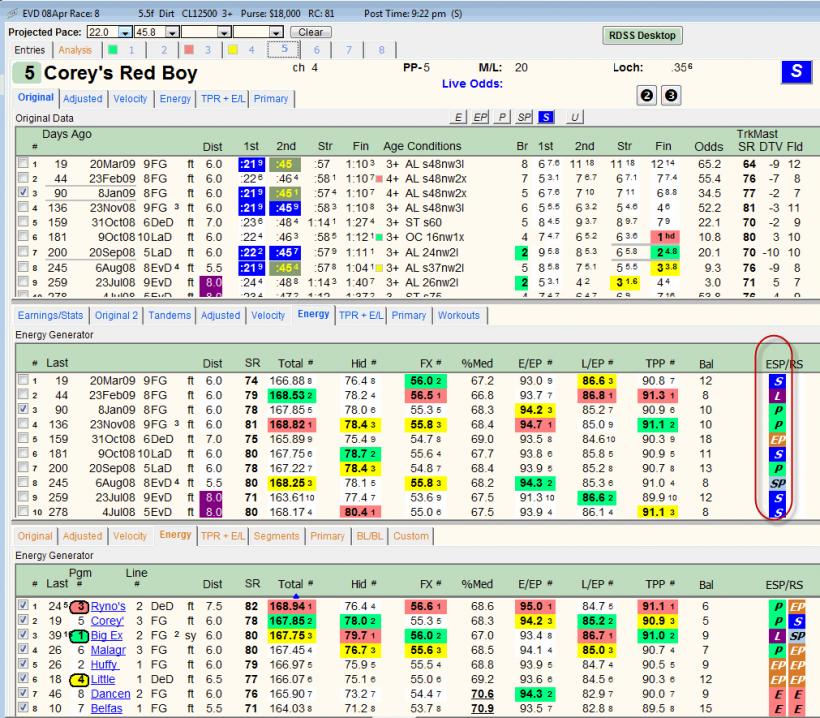Open the Earnings/Stats tab
This screenshot has width=820, height=718.
pyautogui.click(x=50, y=315)
